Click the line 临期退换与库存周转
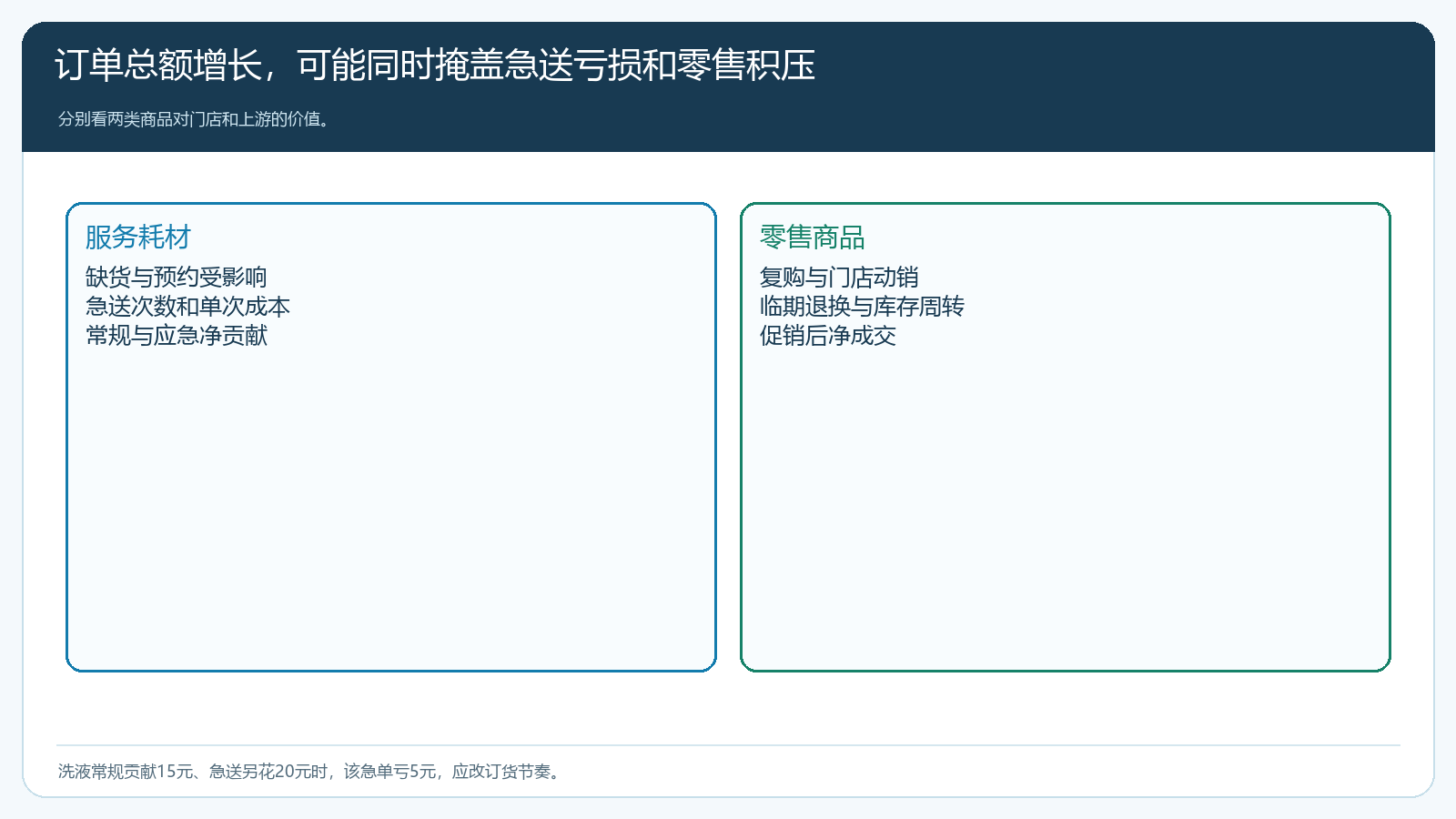1456x819 pixels. coord(862,306)
